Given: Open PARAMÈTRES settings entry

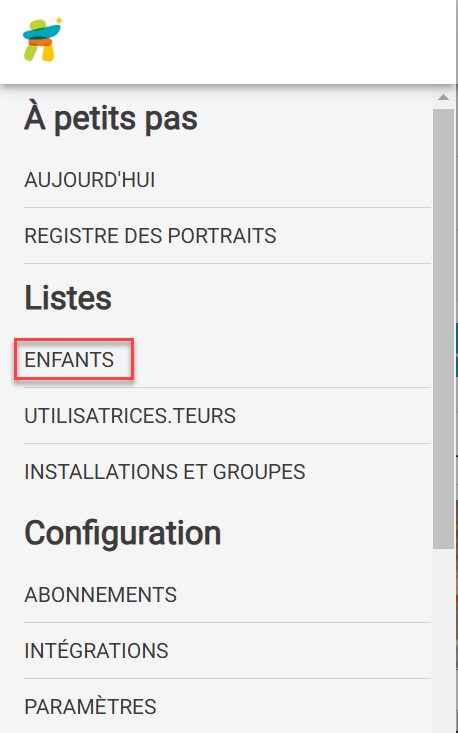Looking at the screenshot, I should (90, 707).
